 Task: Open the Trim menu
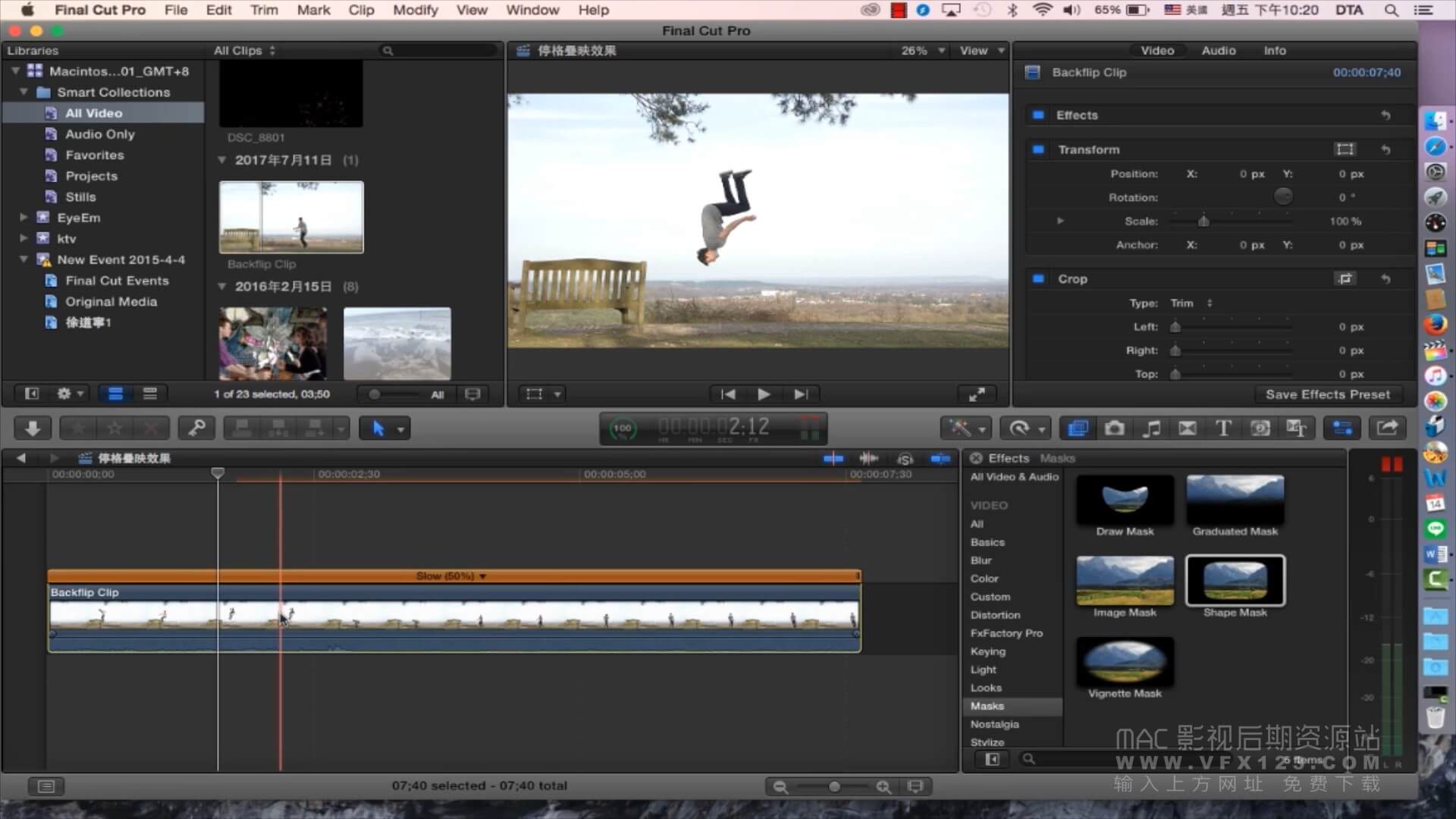[264, 10]
